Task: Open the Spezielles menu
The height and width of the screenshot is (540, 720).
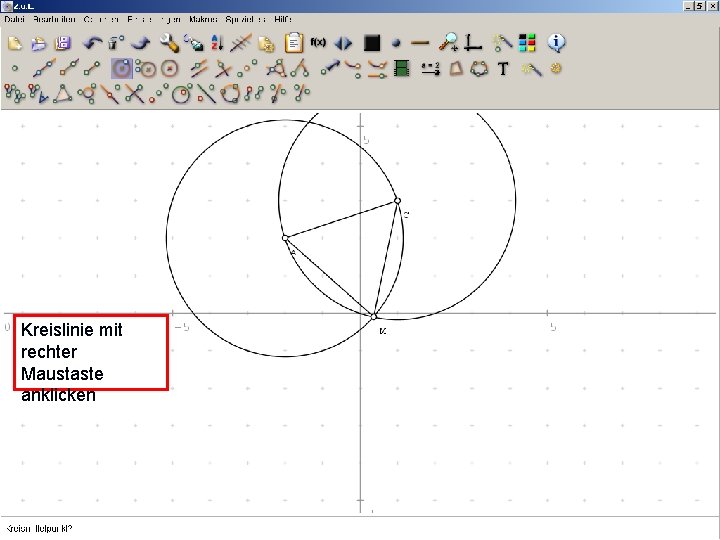Action: (x=246, y=19)
